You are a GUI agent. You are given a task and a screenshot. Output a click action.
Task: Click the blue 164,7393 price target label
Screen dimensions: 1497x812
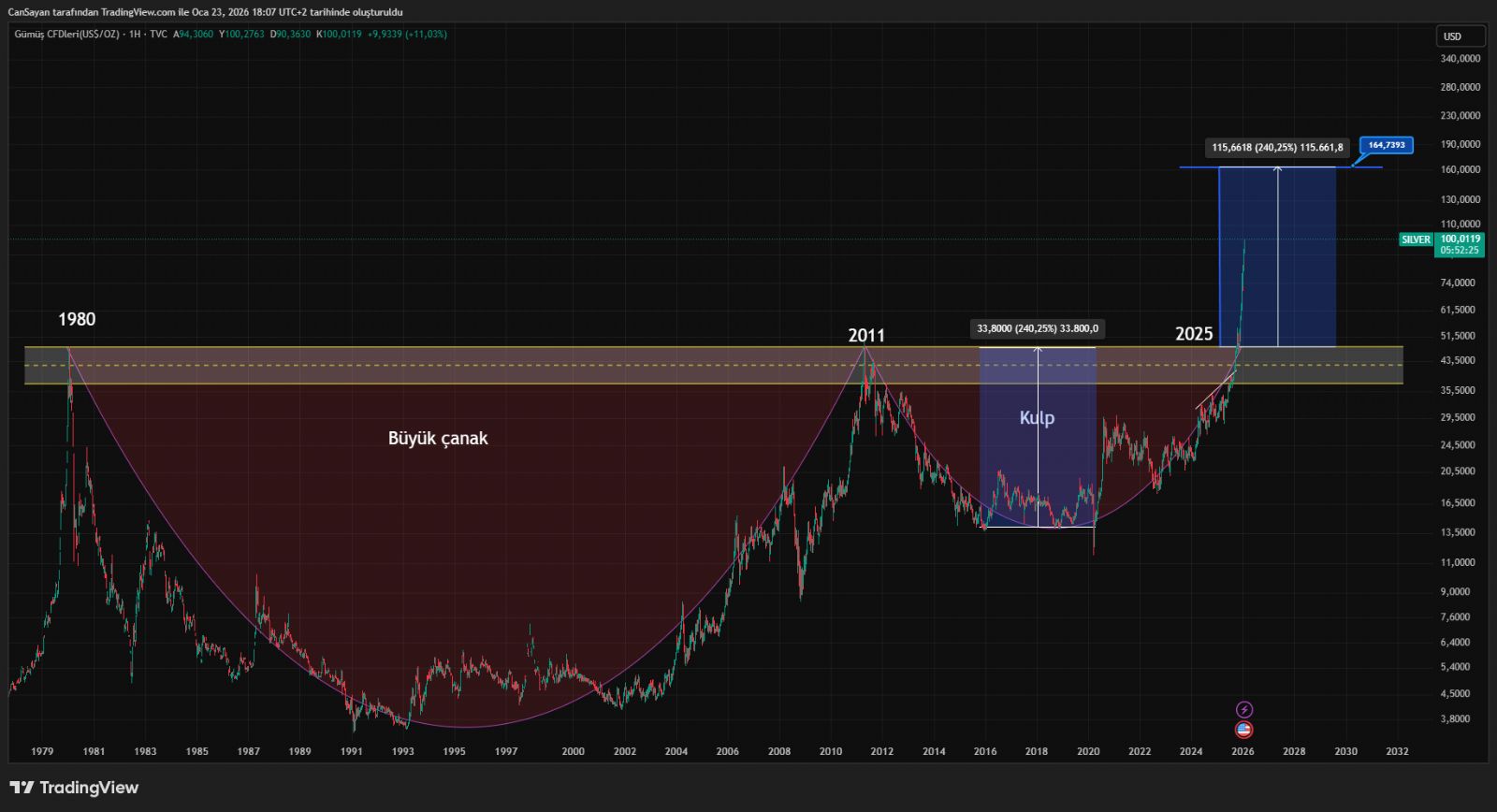coord(1386,145)
